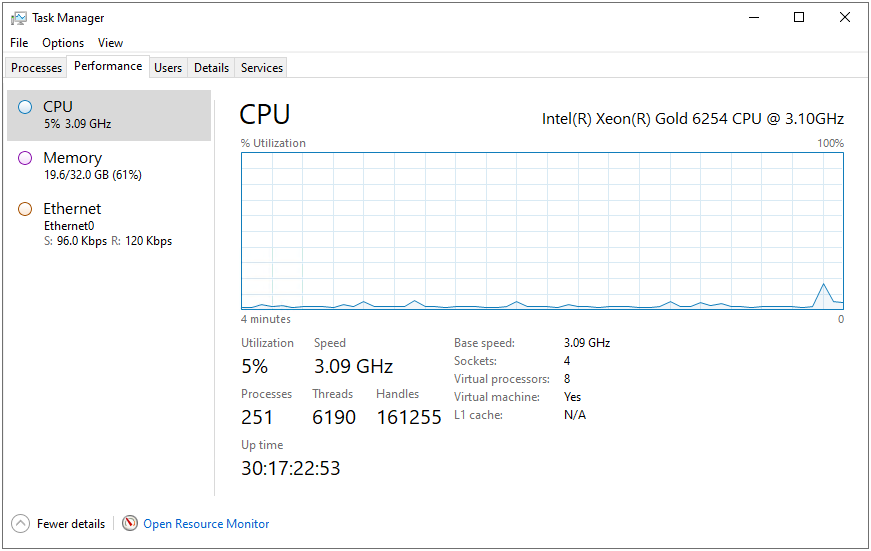Collapse view using Fewer details arrow icon

tap(20, 524)
